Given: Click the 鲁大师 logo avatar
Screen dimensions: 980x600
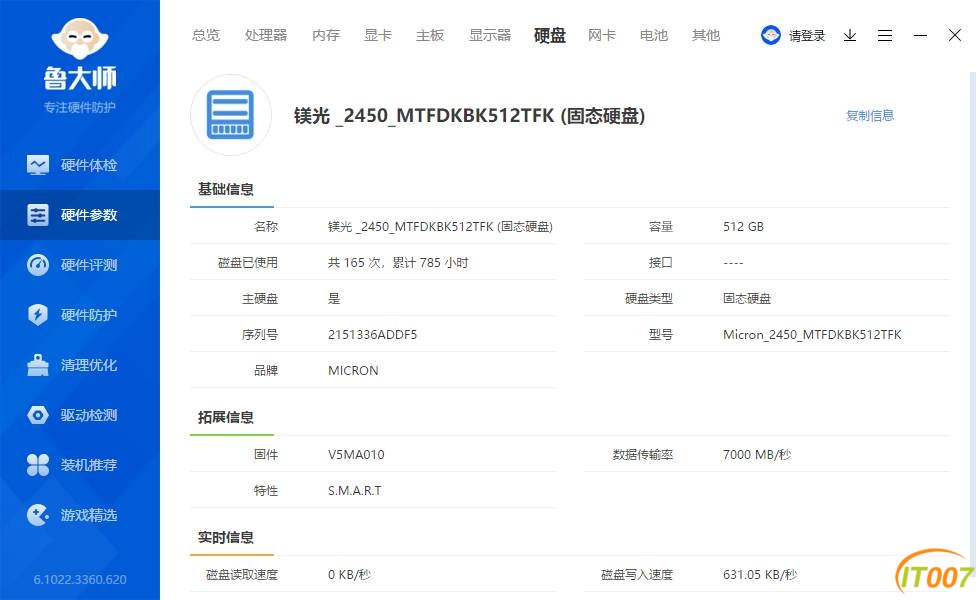Looking at the screenshot, I should pos(80,39).
